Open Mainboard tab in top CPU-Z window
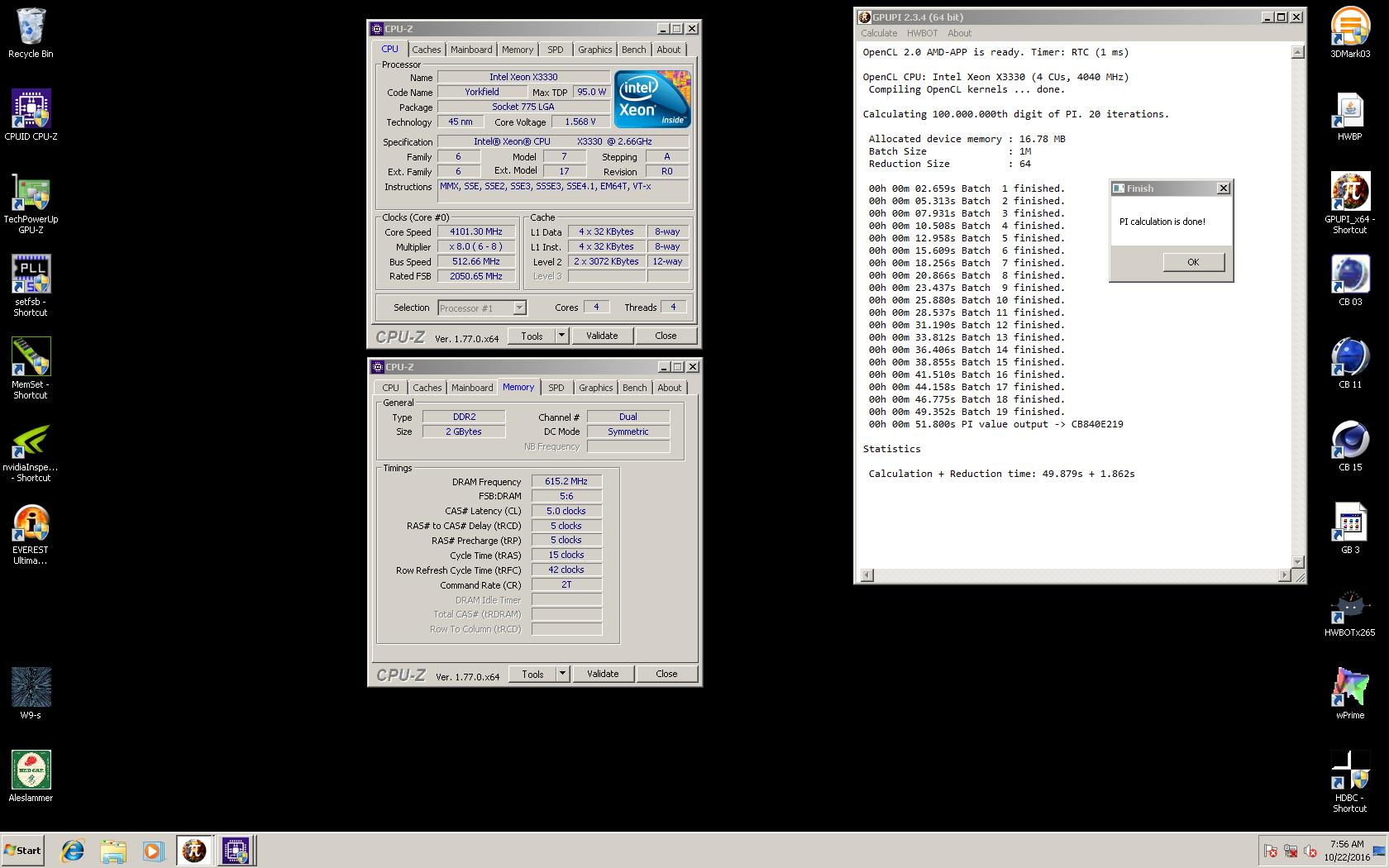Image resolution: width=1389 pixels, height=868 pixels. [471, 50]
